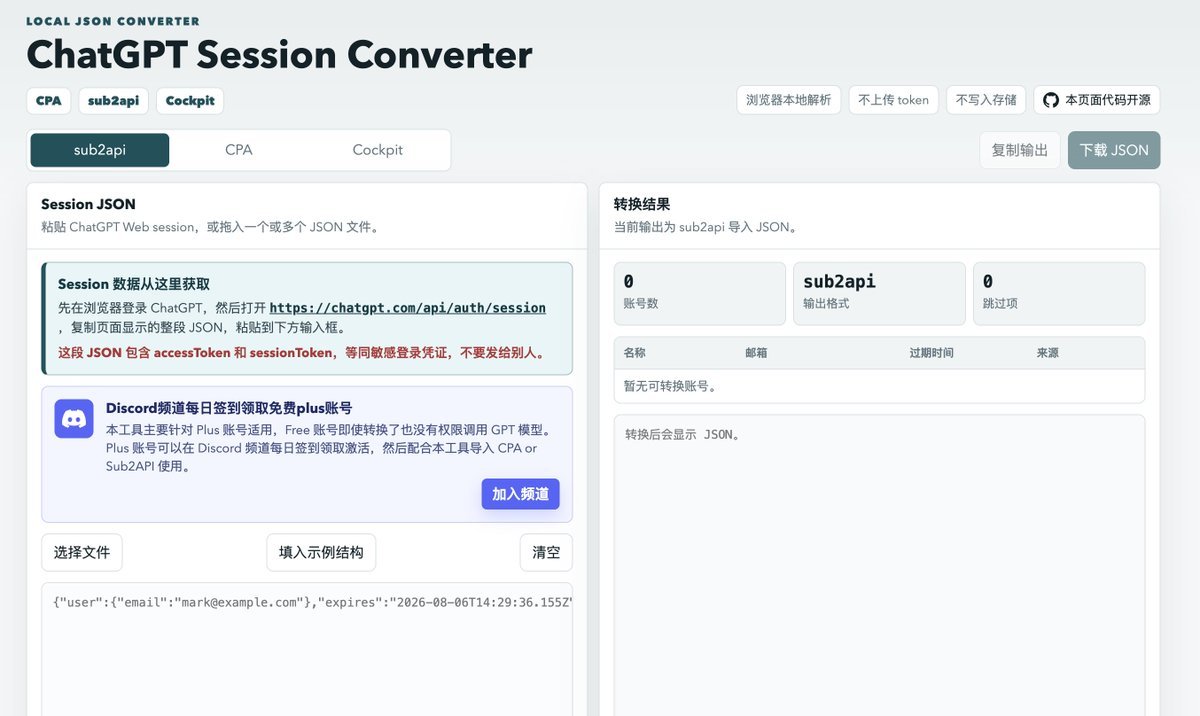Click the Cockpit tag below the title

pos(190,101)
